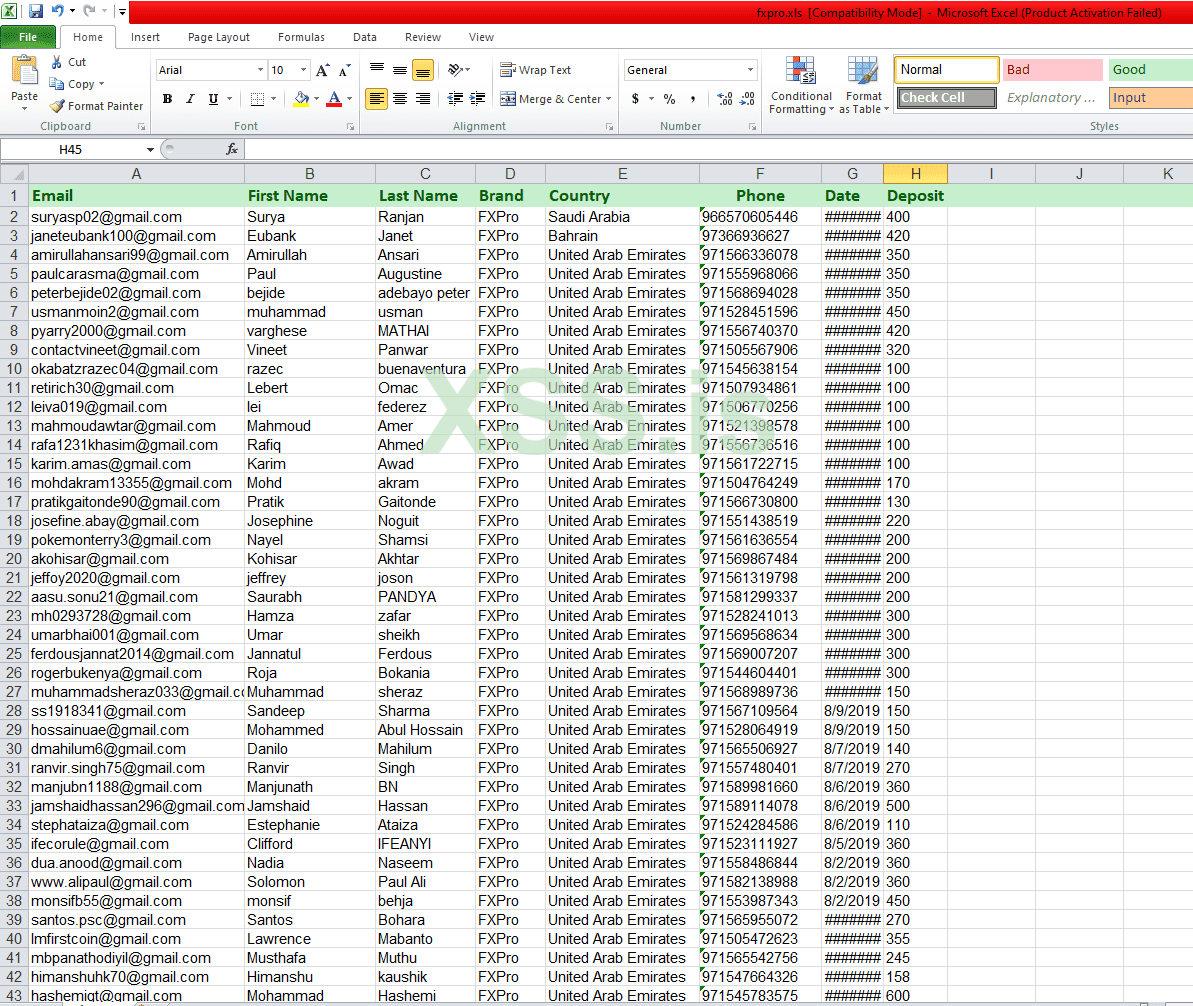Open the Formulas ribbon tab
This screenshot has width=1193, height=1006.
[301, 37]
